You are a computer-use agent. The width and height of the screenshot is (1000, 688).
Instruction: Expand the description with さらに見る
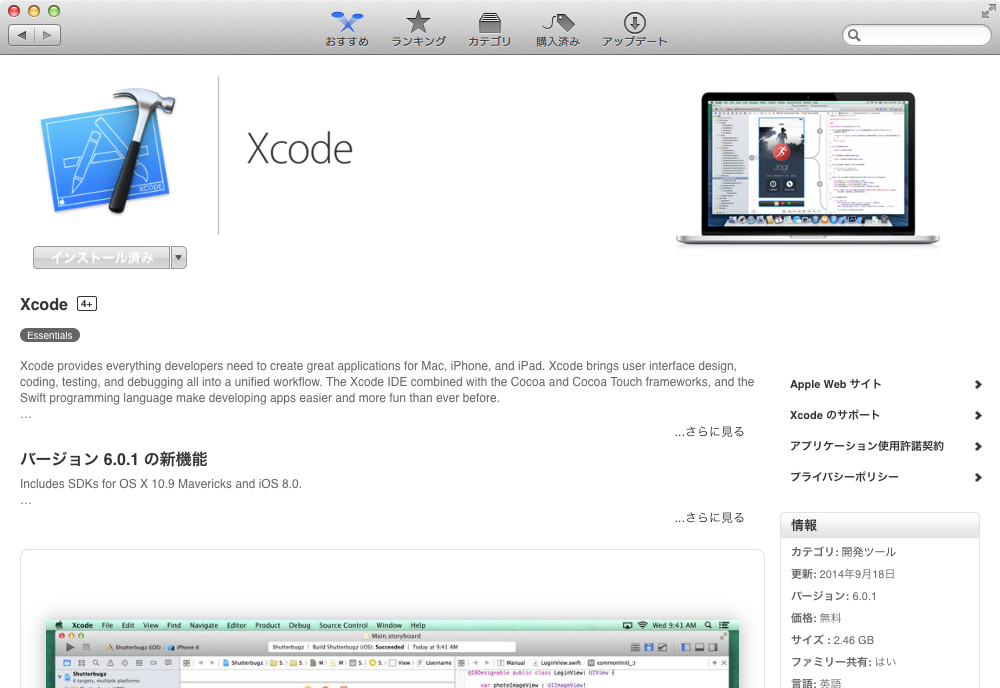point(710,432)
